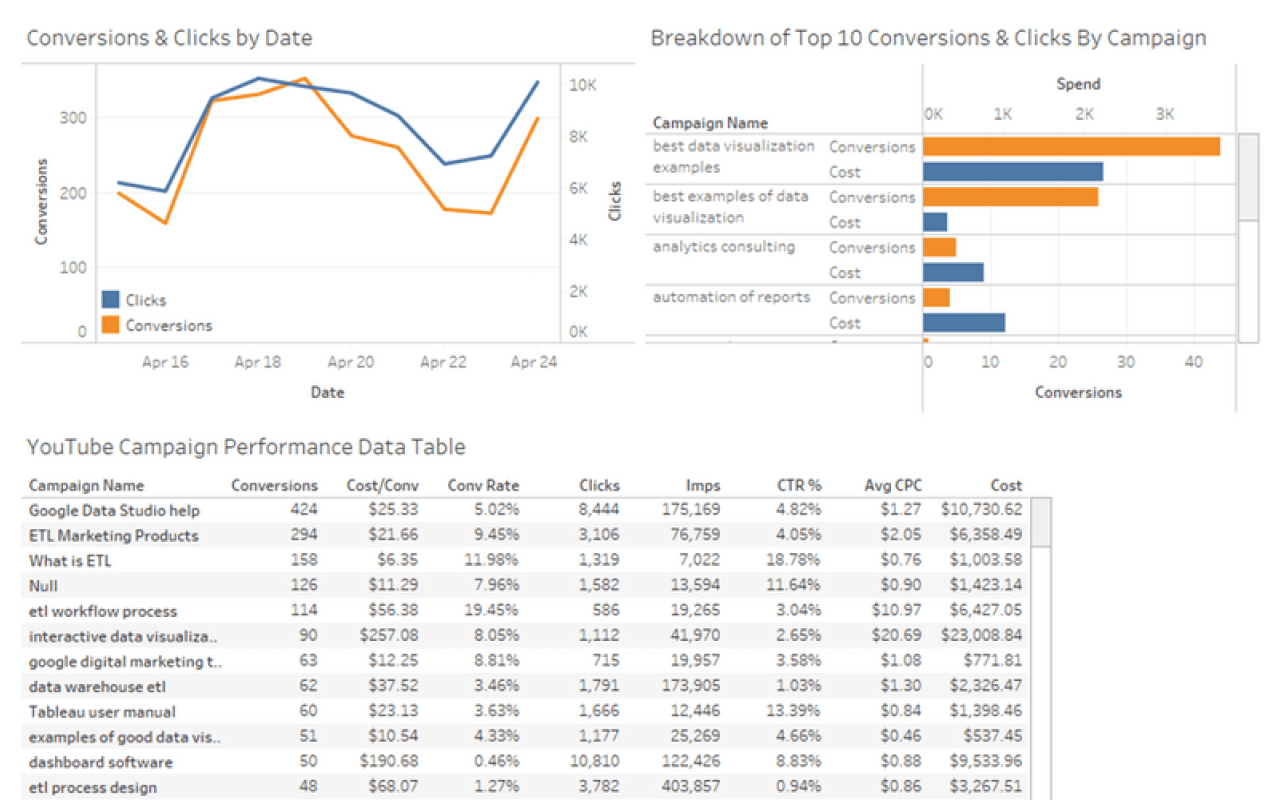Select the Null campaign row in table
Screen dimensions: 1280x800
[x=43, y=586]
